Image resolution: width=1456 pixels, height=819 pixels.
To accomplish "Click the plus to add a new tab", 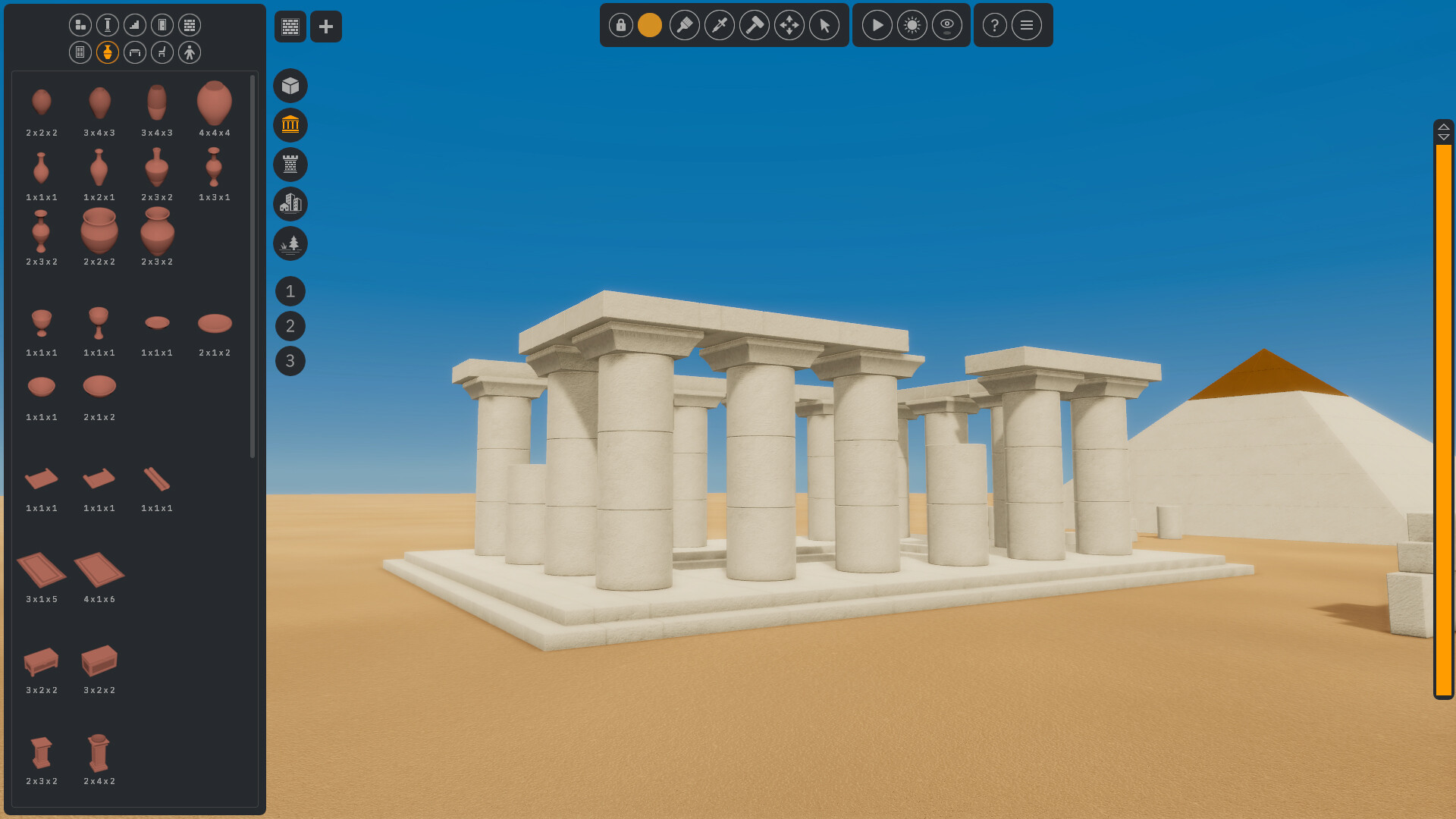I will point(326,26).
